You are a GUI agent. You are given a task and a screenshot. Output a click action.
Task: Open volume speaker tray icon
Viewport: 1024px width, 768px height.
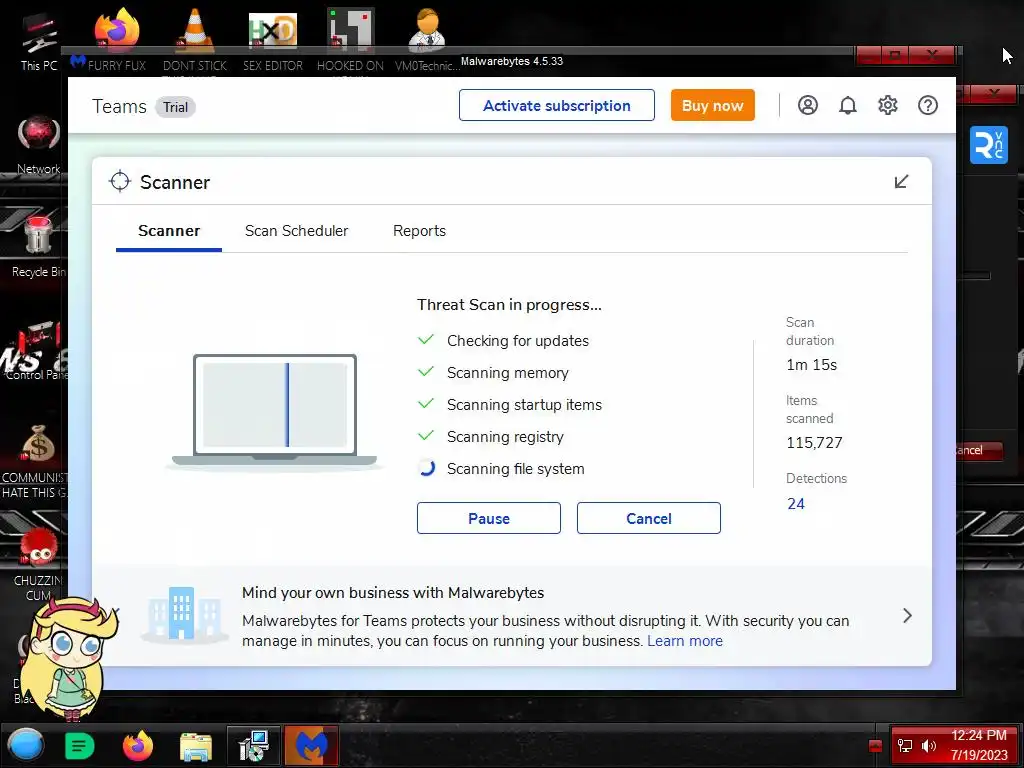pos(928,746)
